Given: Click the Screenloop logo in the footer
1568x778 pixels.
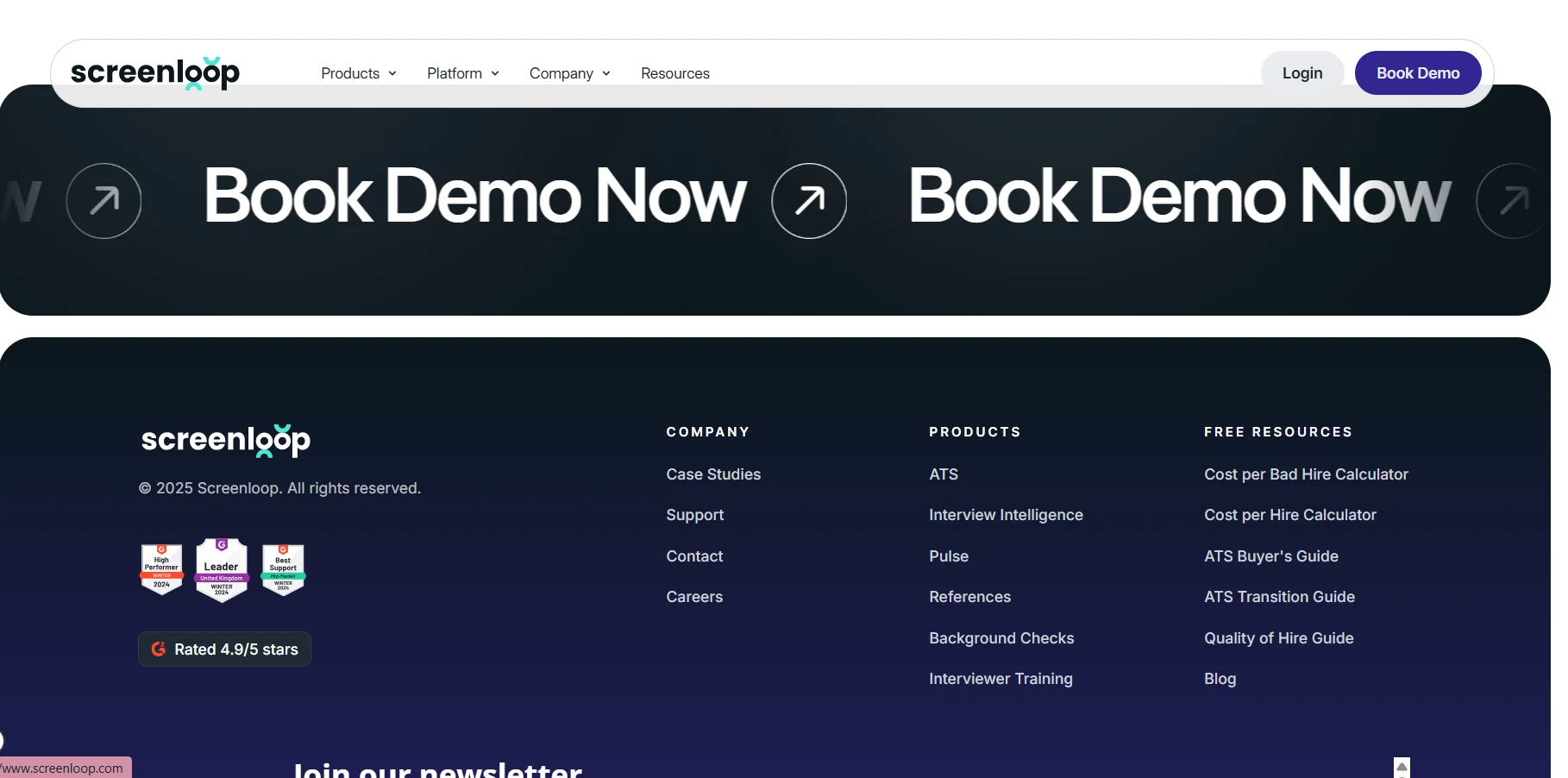Looking at the screenshot, I should pyautogui.click(x=226, y=440).
